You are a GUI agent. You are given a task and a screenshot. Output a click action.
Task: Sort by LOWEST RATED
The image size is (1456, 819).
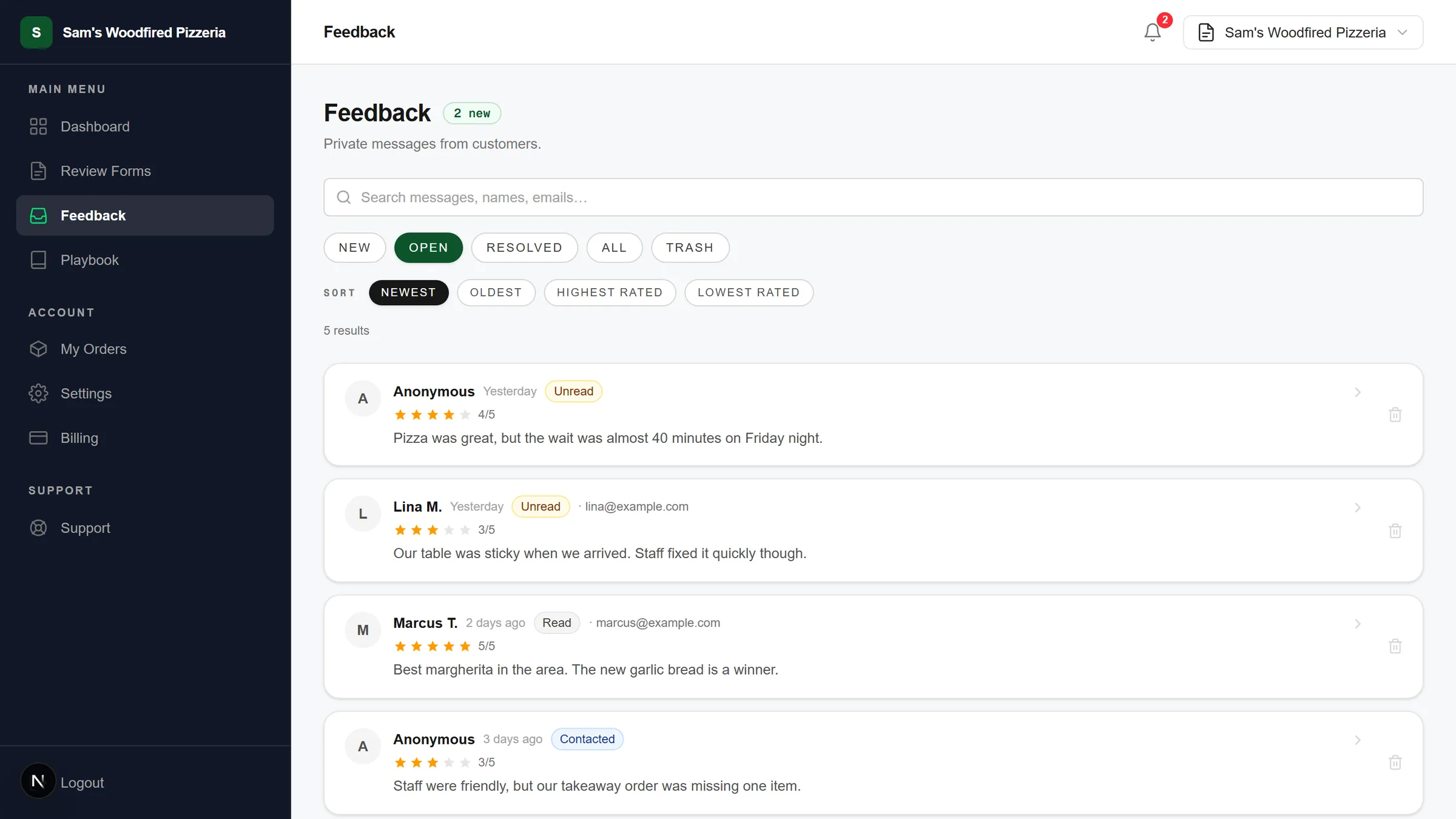(749, 292)
